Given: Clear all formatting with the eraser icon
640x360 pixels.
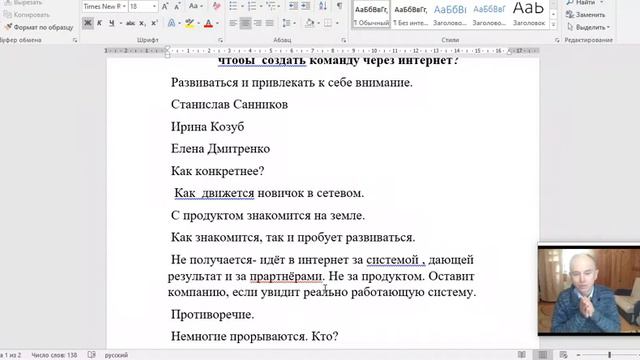Looking at the screenshot, I should (216, 6).
